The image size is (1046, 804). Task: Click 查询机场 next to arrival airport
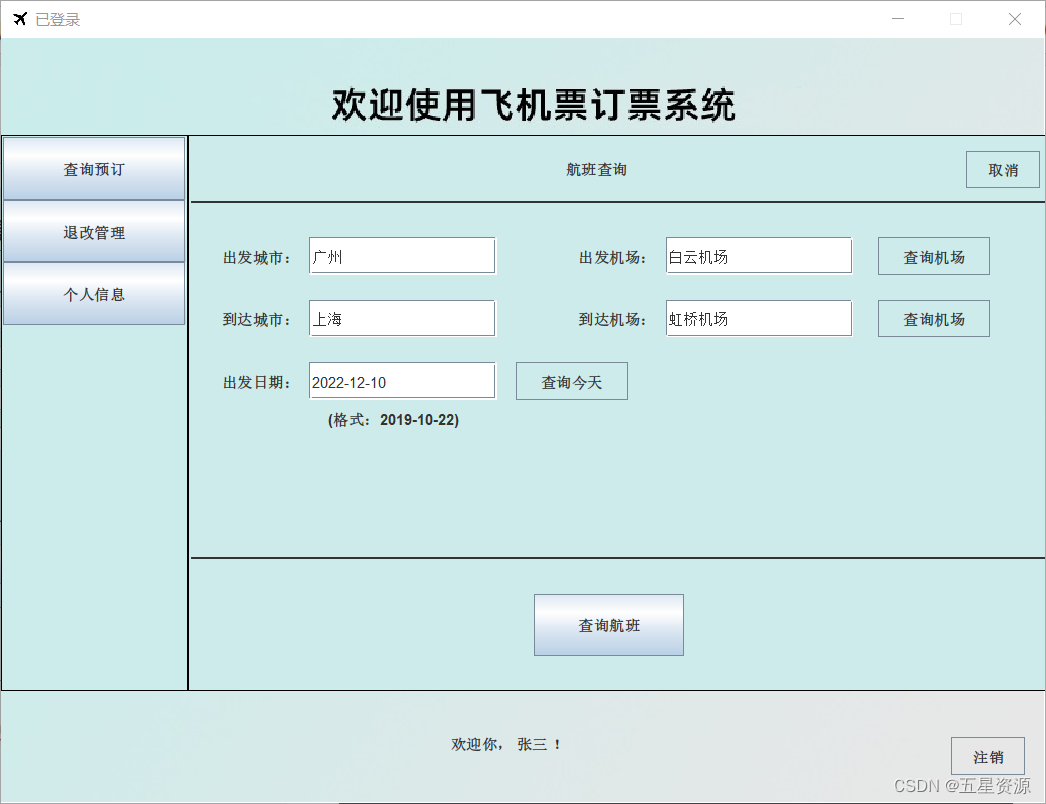(933, 318)
